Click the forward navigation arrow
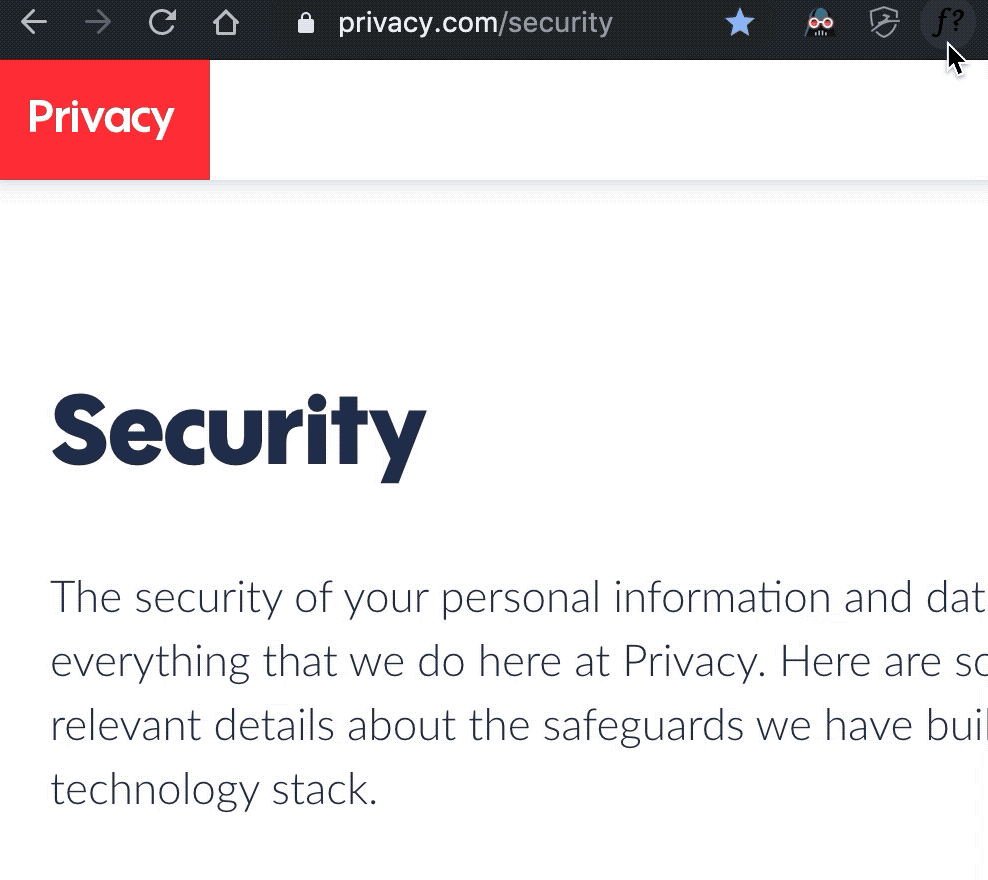The width and height of the screenshot is (988, 880). tap(97, 23)
